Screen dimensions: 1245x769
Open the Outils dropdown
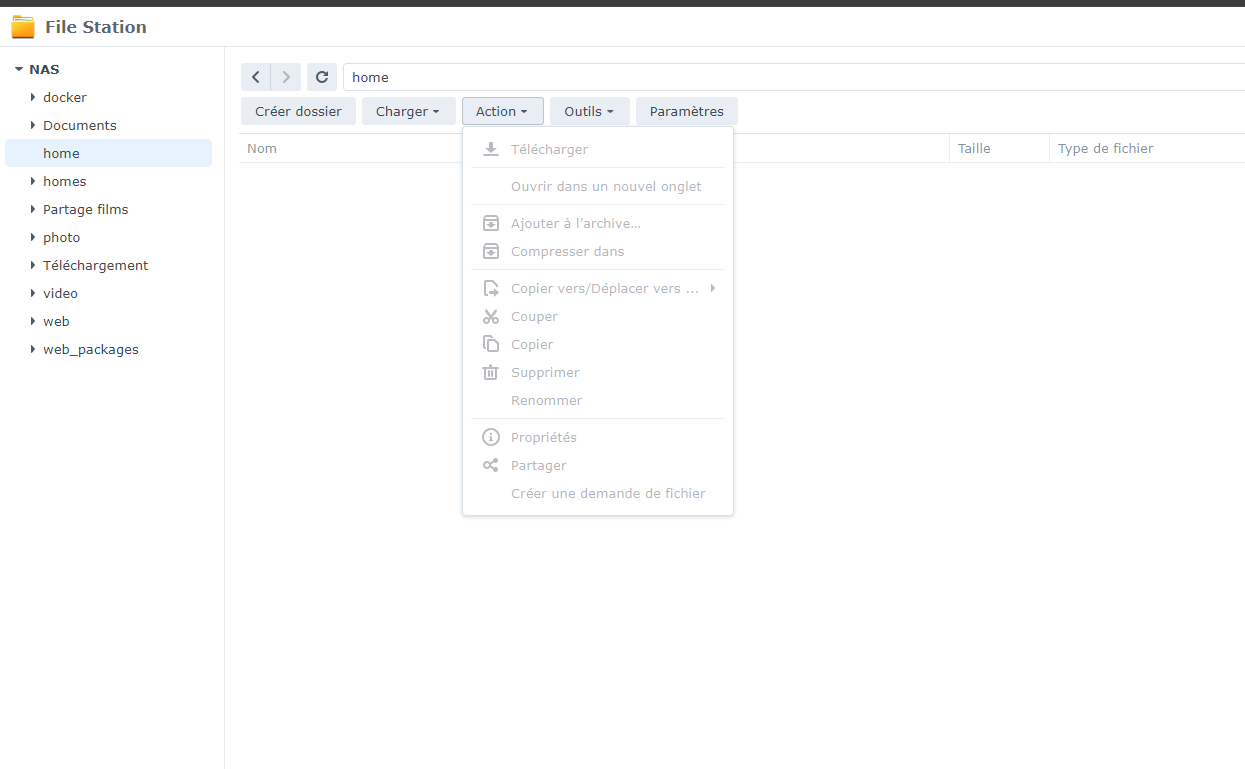tap(589, 111)
